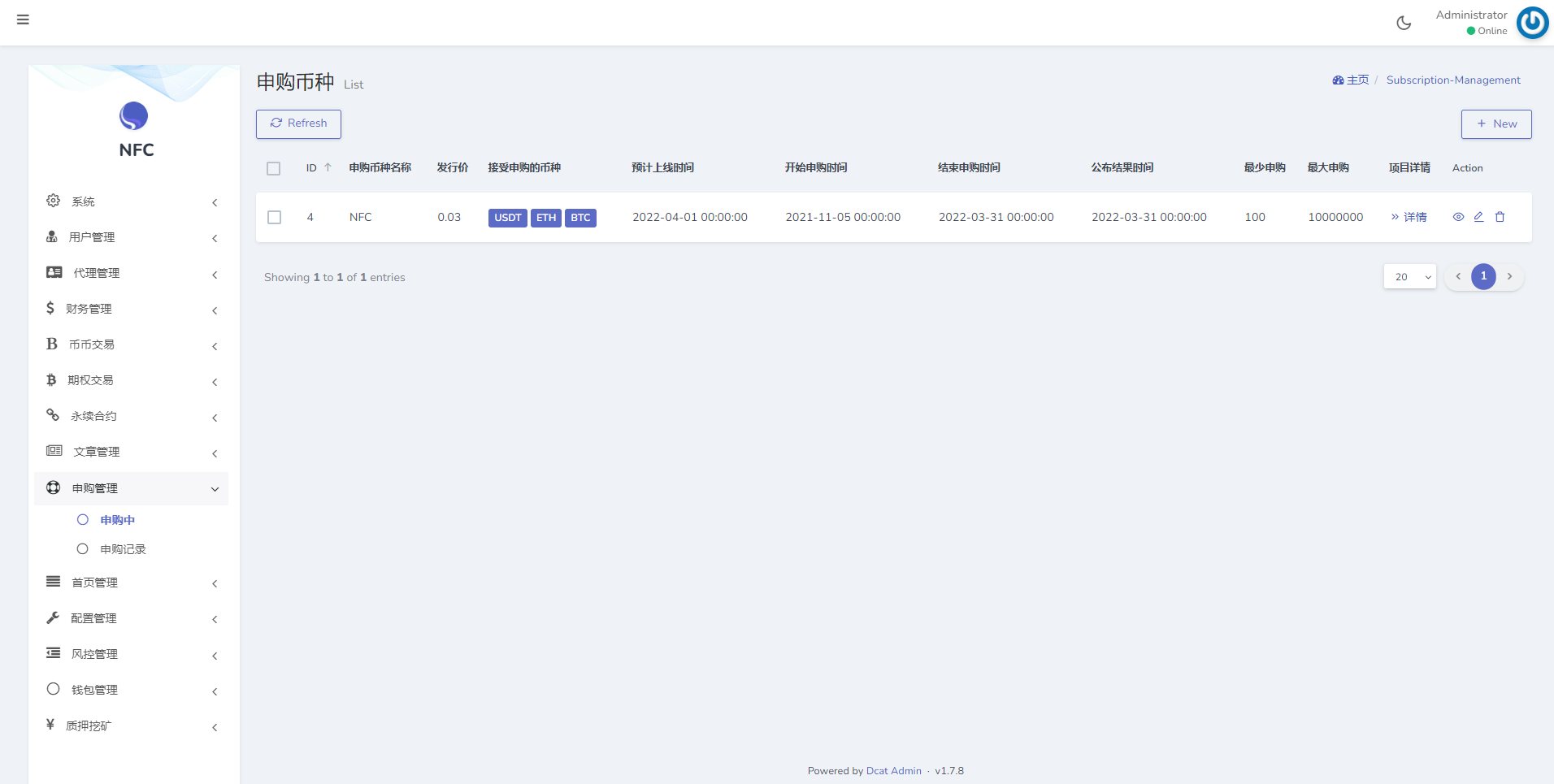Open the page size dropdown showing 20
The height and width of the screenshot is (784, 1554).
(x=1409, y=277)
